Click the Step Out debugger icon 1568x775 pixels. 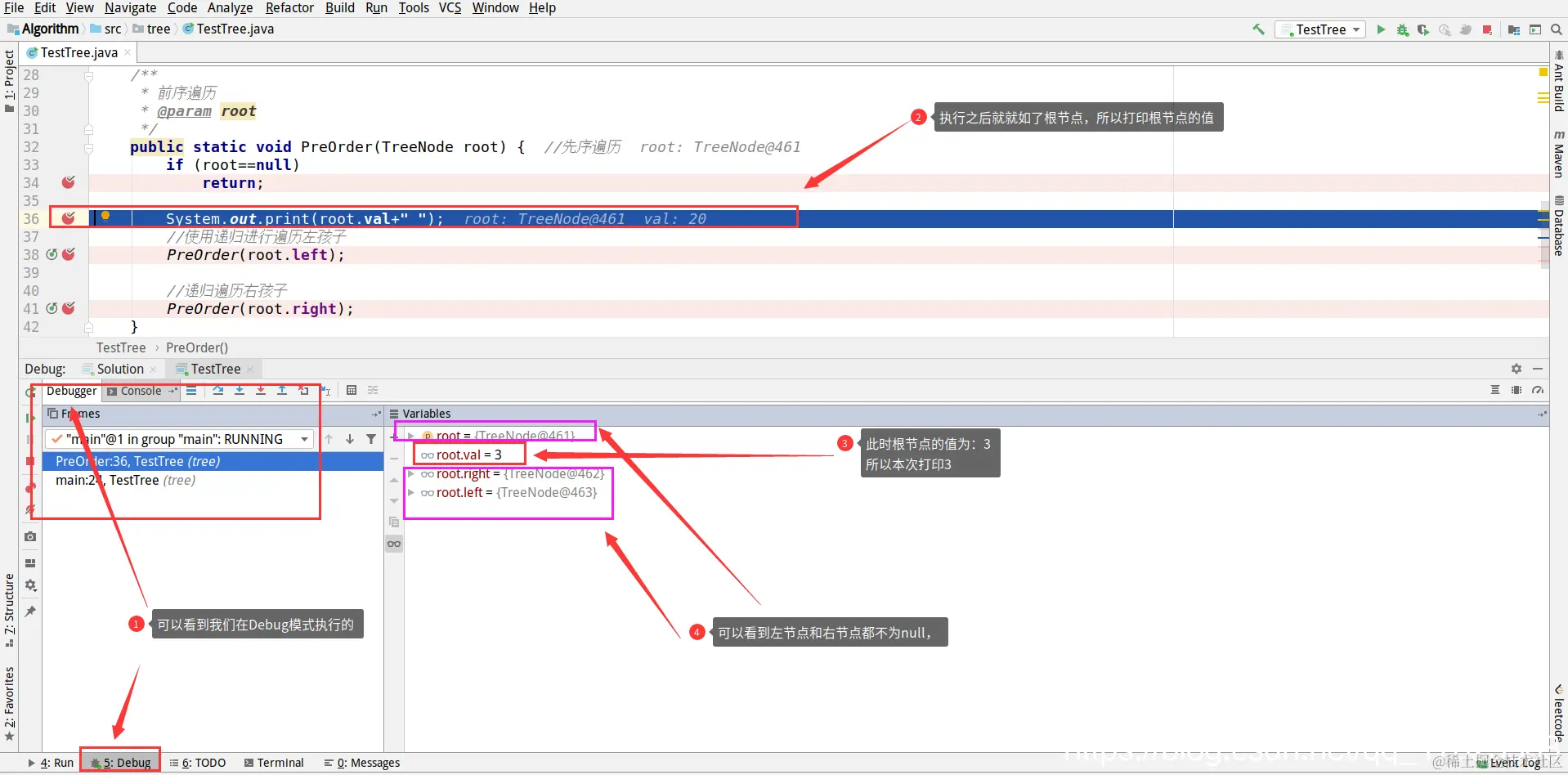(282, 391)
